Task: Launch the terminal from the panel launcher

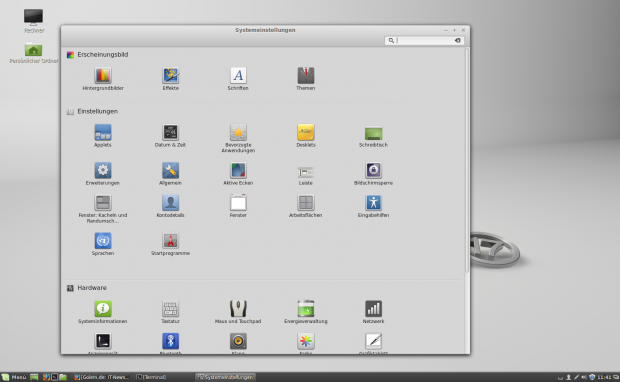Action: [55, 377]
